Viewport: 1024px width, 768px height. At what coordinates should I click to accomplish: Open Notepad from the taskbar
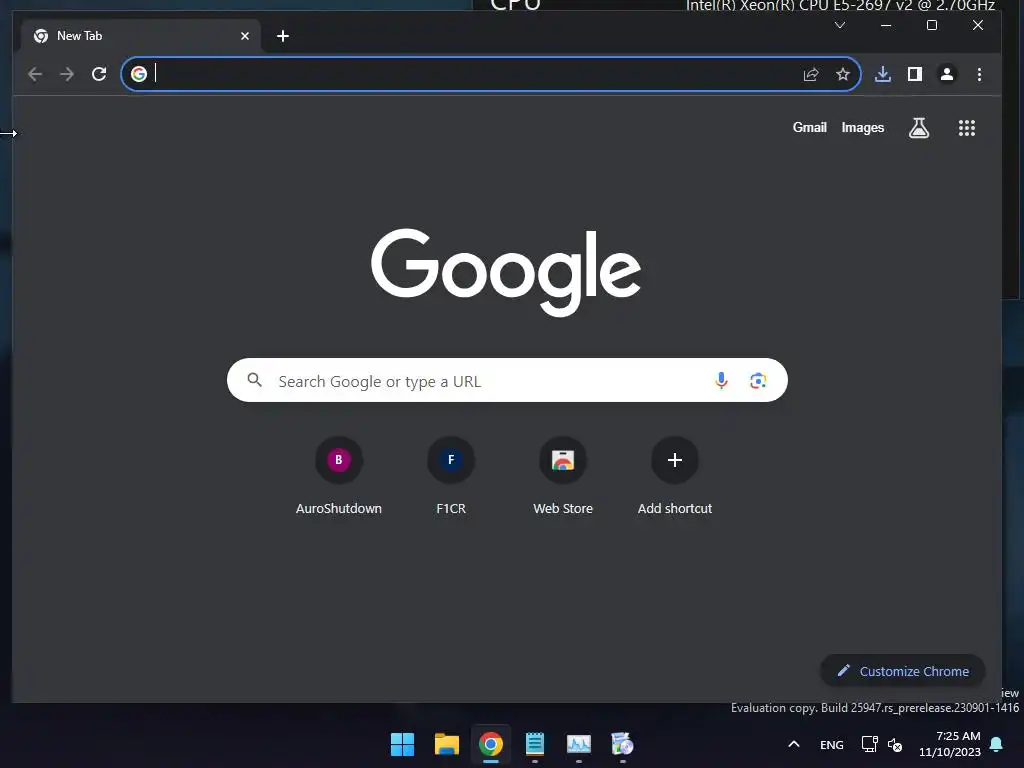point(535,744)
